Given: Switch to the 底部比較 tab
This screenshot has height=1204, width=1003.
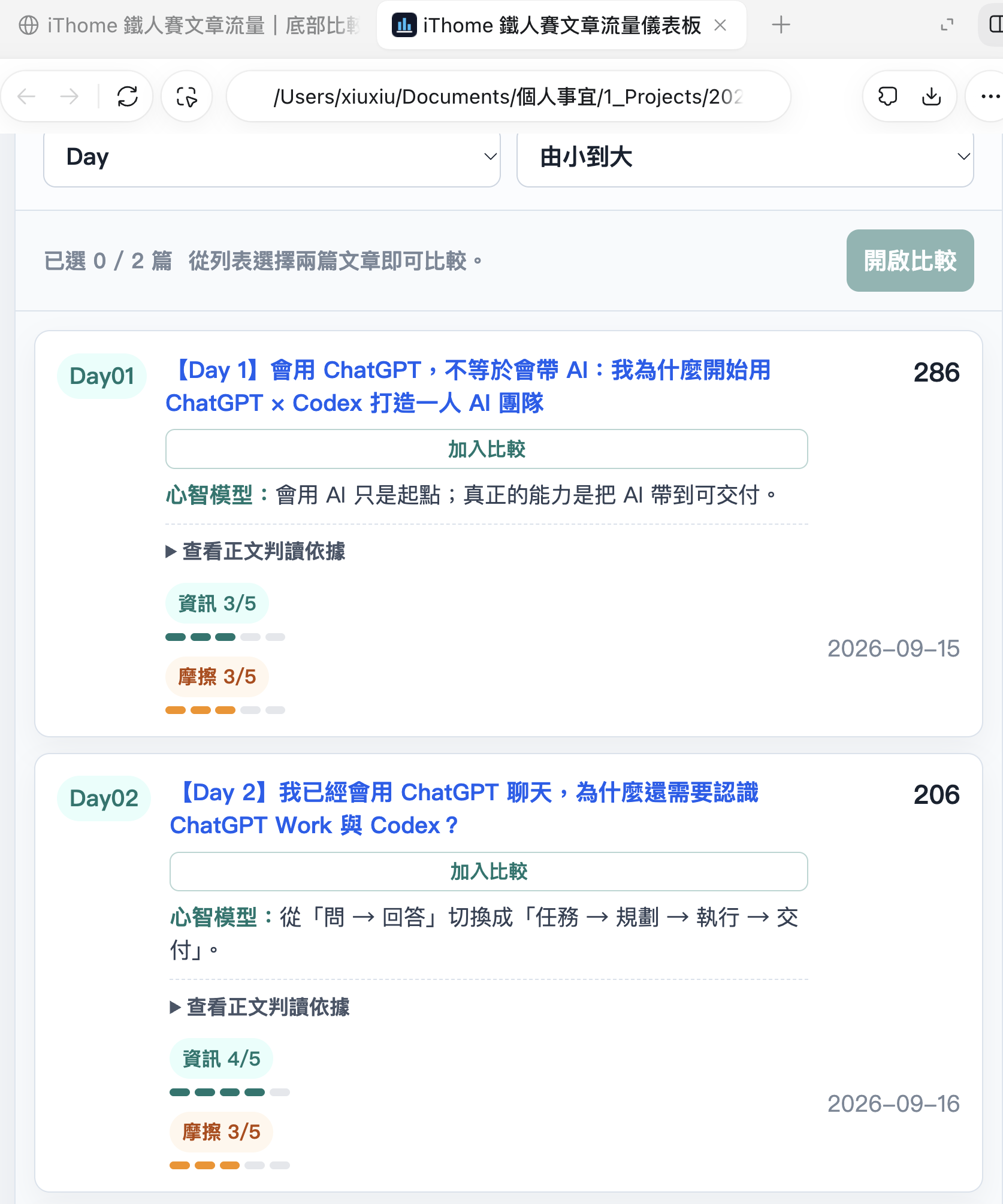Looking at the screenshot, I should pos(189,25).
